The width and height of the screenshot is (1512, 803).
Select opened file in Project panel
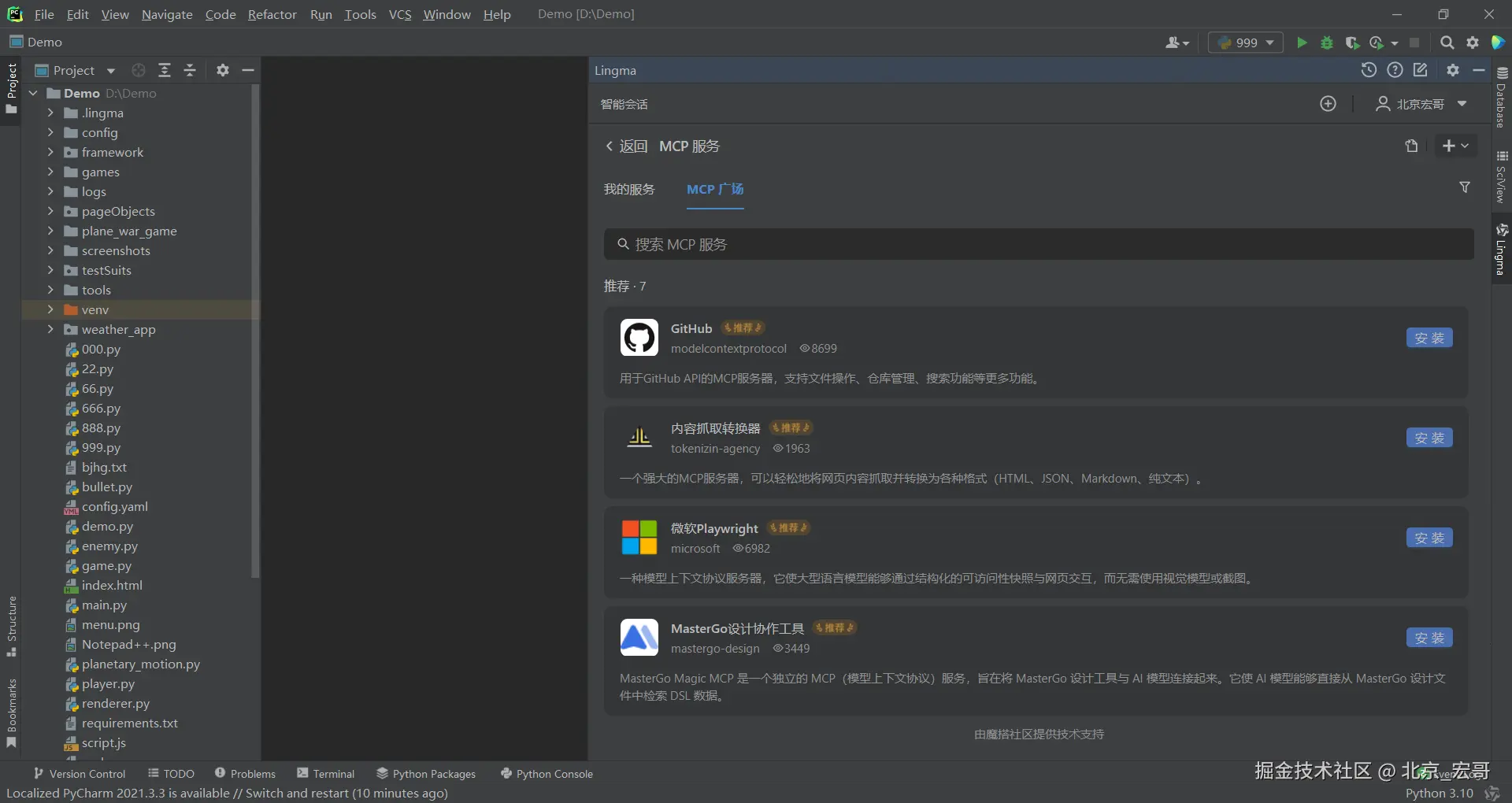click(139, 70)
